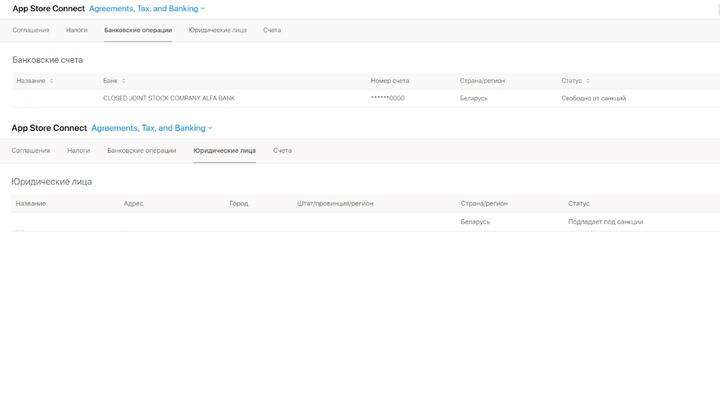Click sort icon beside Статус in bank table
Screen dimensions: 720x405
[587, 81]
